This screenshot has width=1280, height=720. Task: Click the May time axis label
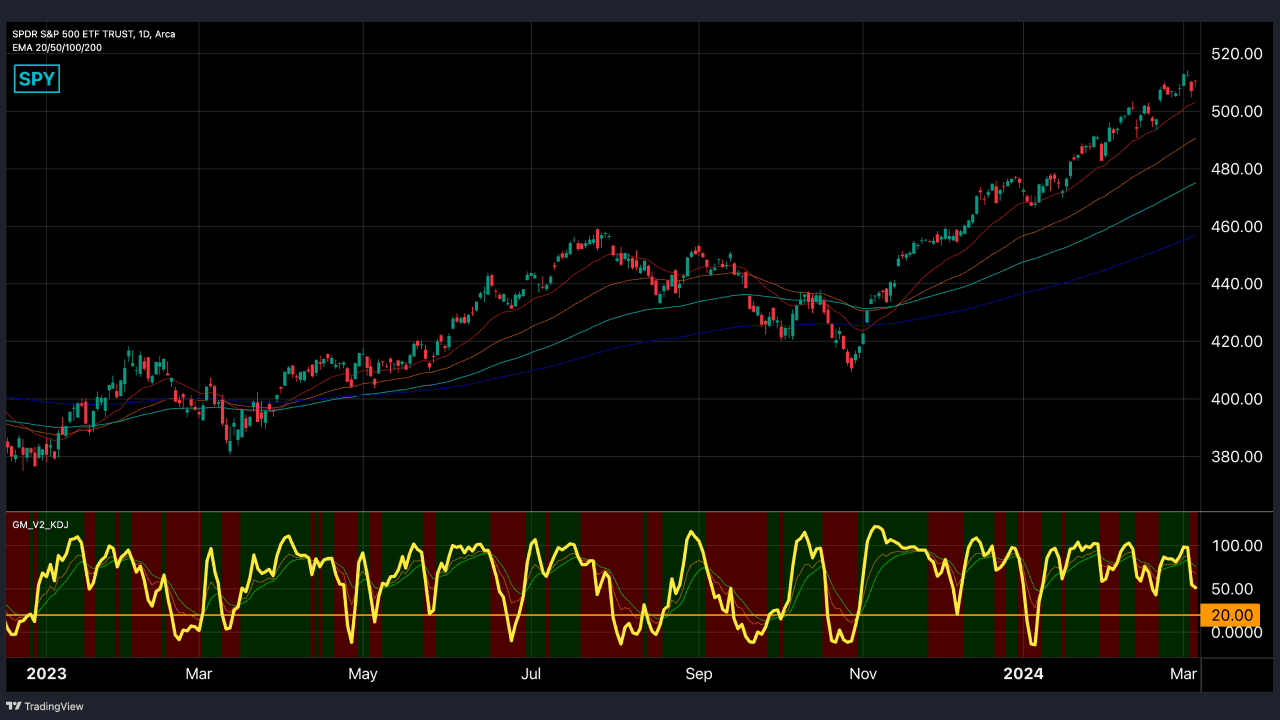363,674
